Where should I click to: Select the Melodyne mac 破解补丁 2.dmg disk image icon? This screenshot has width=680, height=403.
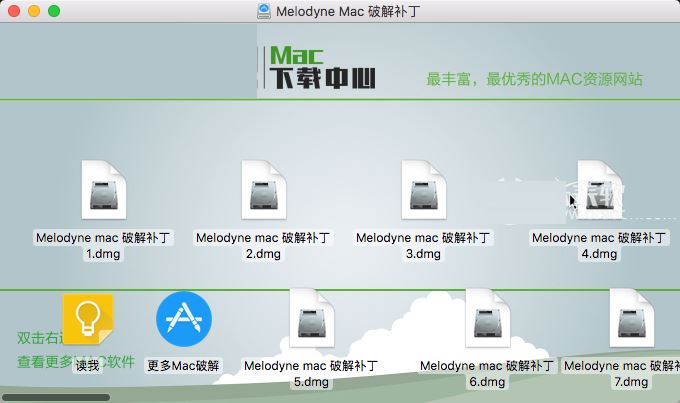pos(264,190)
